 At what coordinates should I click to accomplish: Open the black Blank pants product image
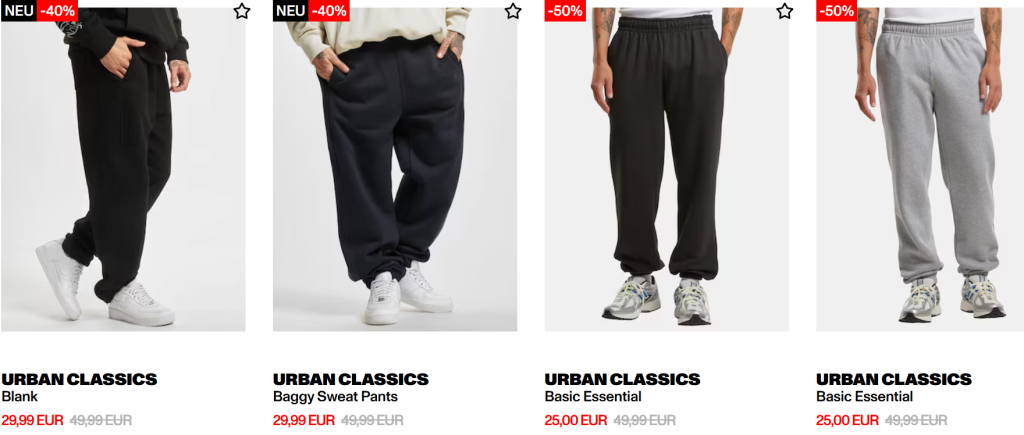(x=123, y=170)
